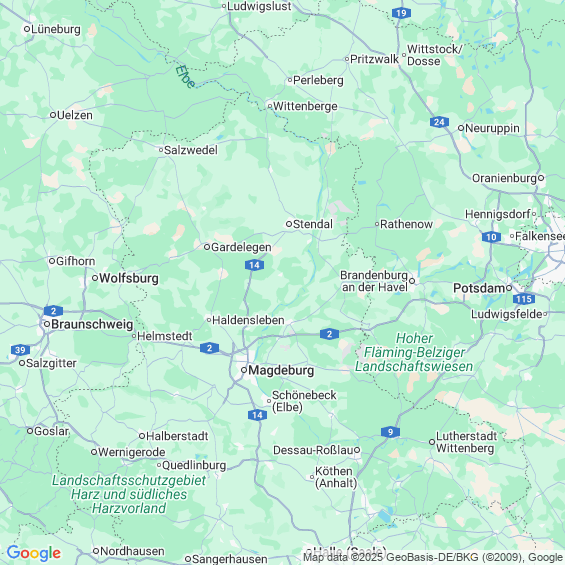The width and height of the screenshot is (565, 565).
Task: Click the Stendal town label
Action: (x=313, y=224)
